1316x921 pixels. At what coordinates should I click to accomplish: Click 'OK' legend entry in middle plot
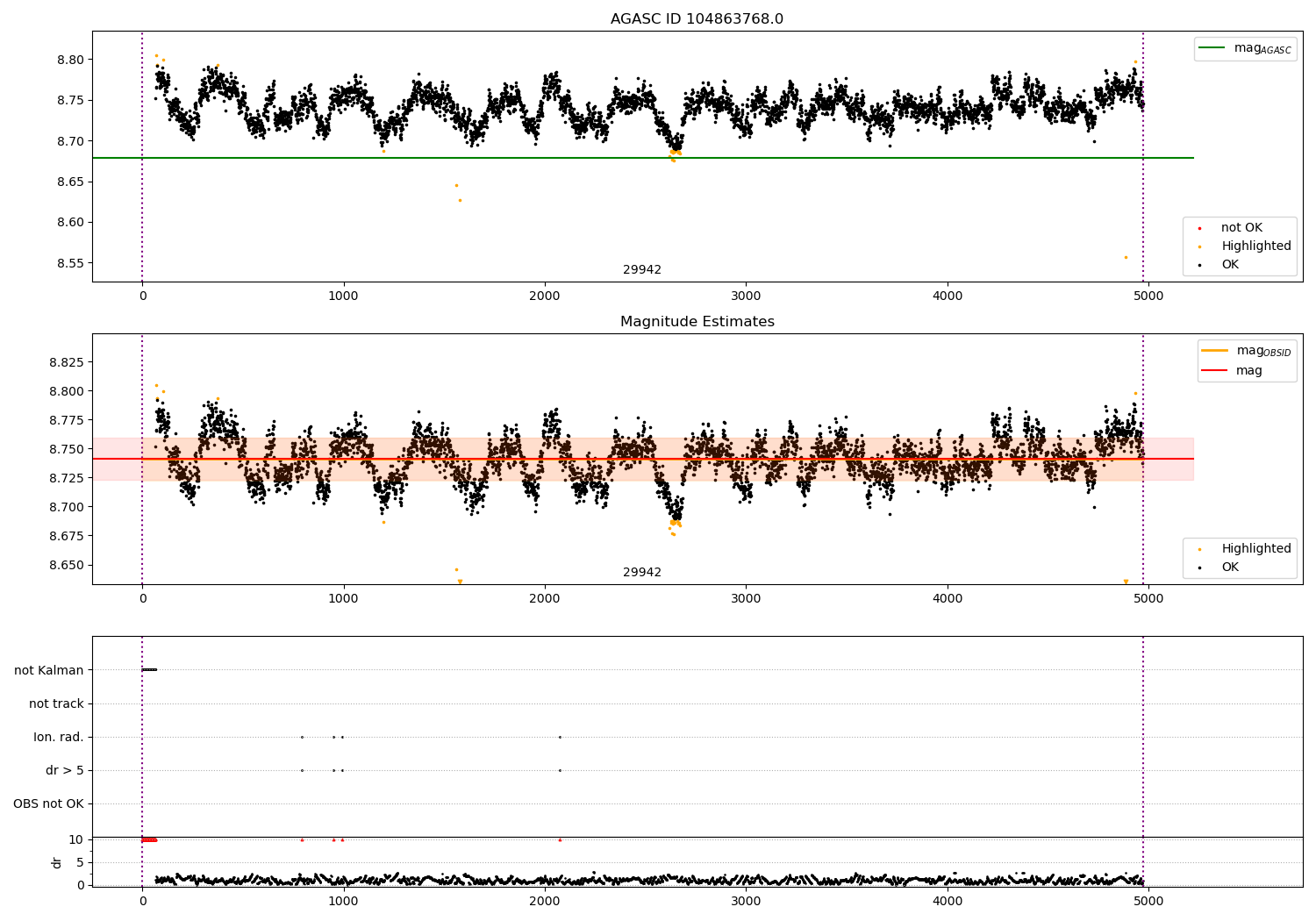point(1219,567)
